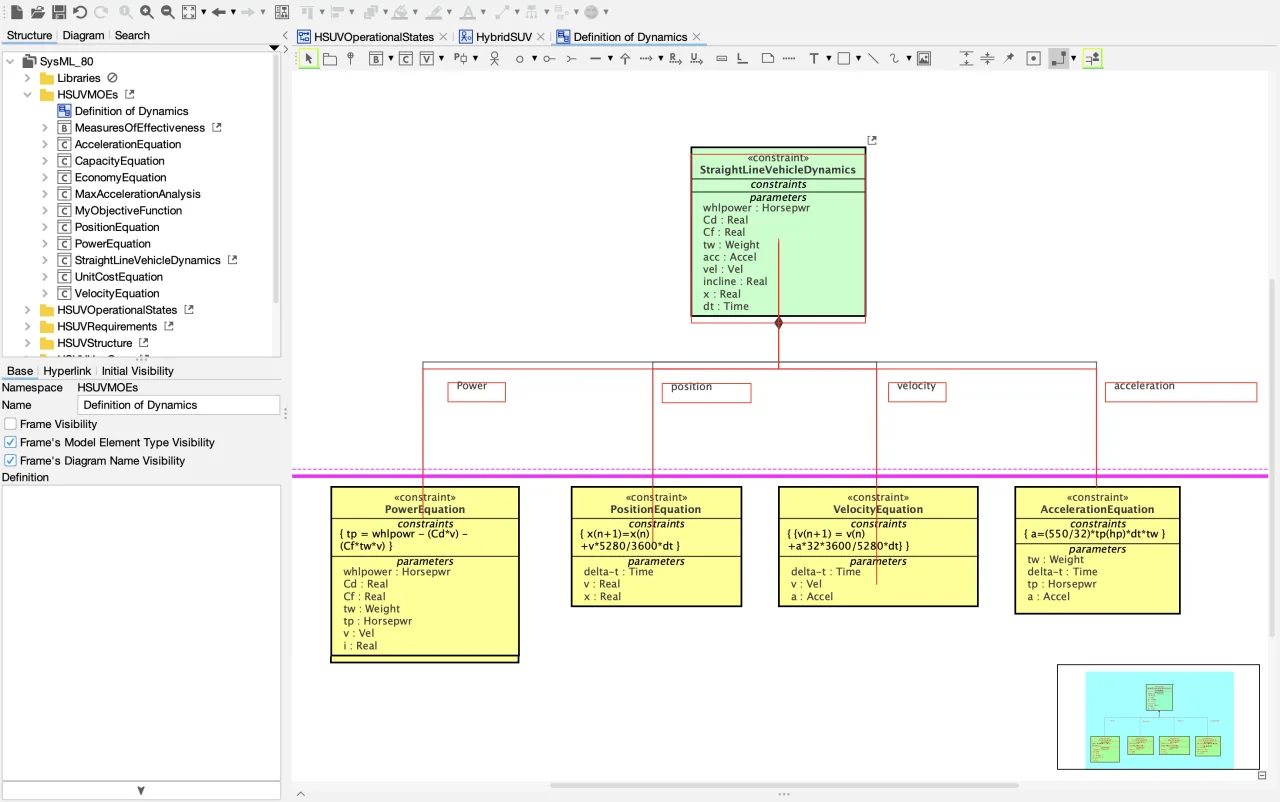This screenshot has height=802, width=1280.
Task: Click the Zoom Out magnifier
Action: (168, 12)
